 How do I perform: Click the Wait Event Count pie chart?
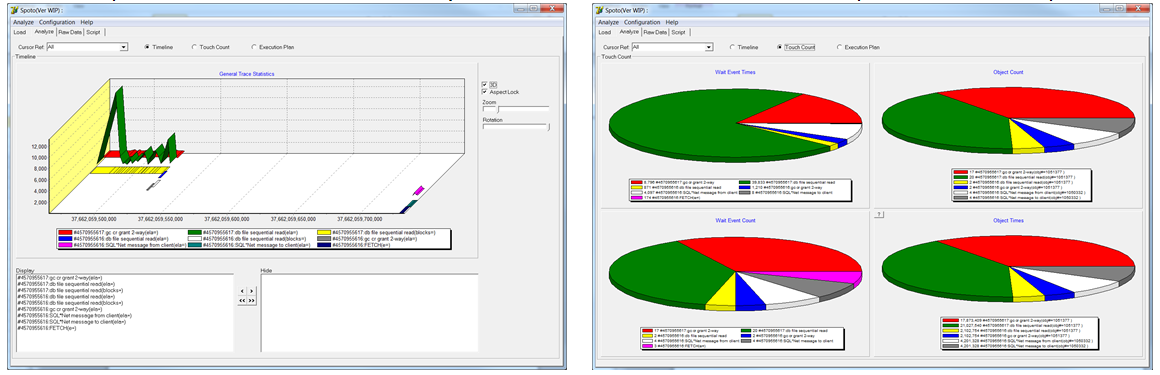click(x=736, y=273)
